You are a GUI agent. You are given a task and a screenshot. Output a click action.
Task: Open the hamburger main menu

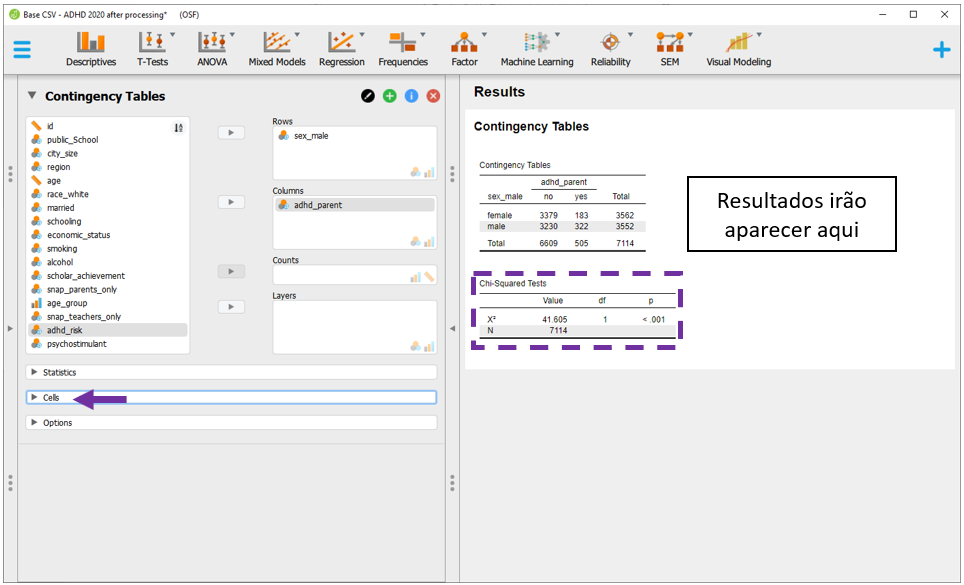point(22,50)
